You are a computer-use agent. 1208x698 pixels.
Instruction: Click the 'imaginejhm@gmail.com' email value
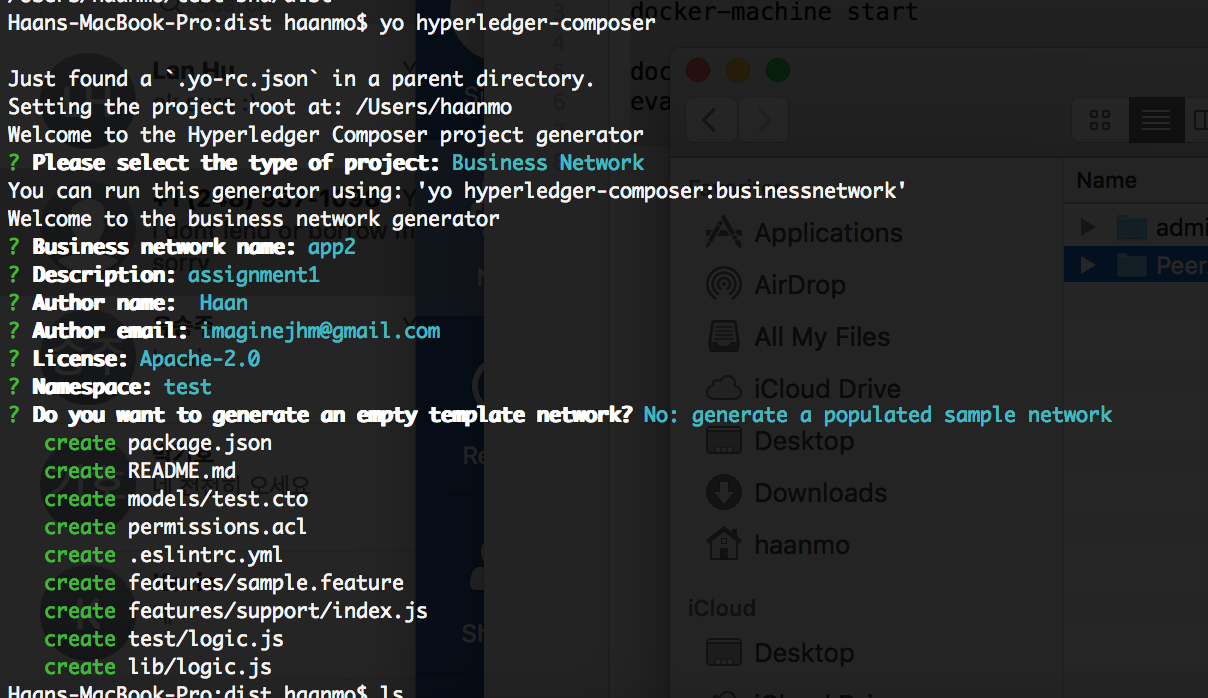pyautogui.click(x=320, y=330)
